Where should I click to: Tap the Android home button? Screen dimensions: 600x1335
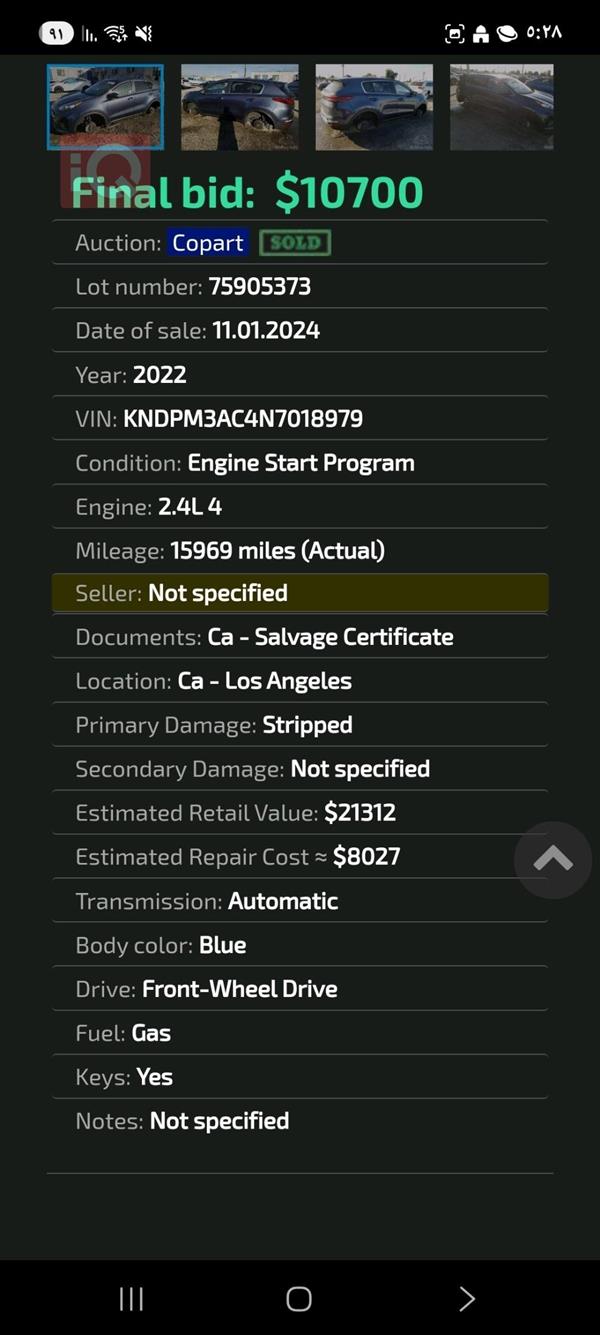[299, 1298]
